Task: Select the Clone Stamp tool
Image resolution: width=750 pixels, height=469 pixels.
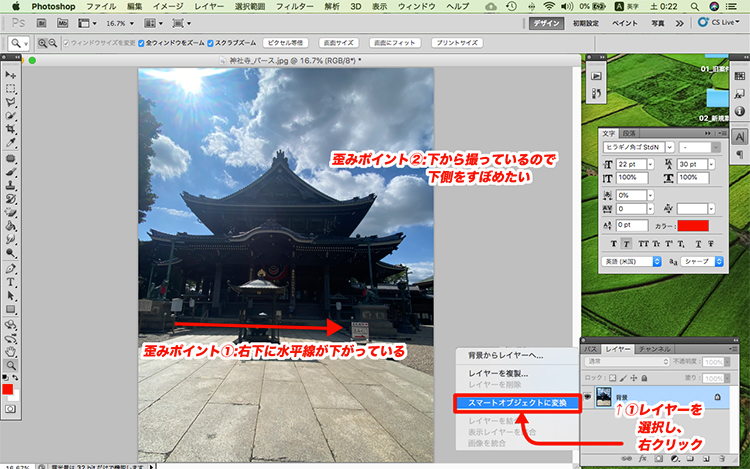Action: [11, 185]
